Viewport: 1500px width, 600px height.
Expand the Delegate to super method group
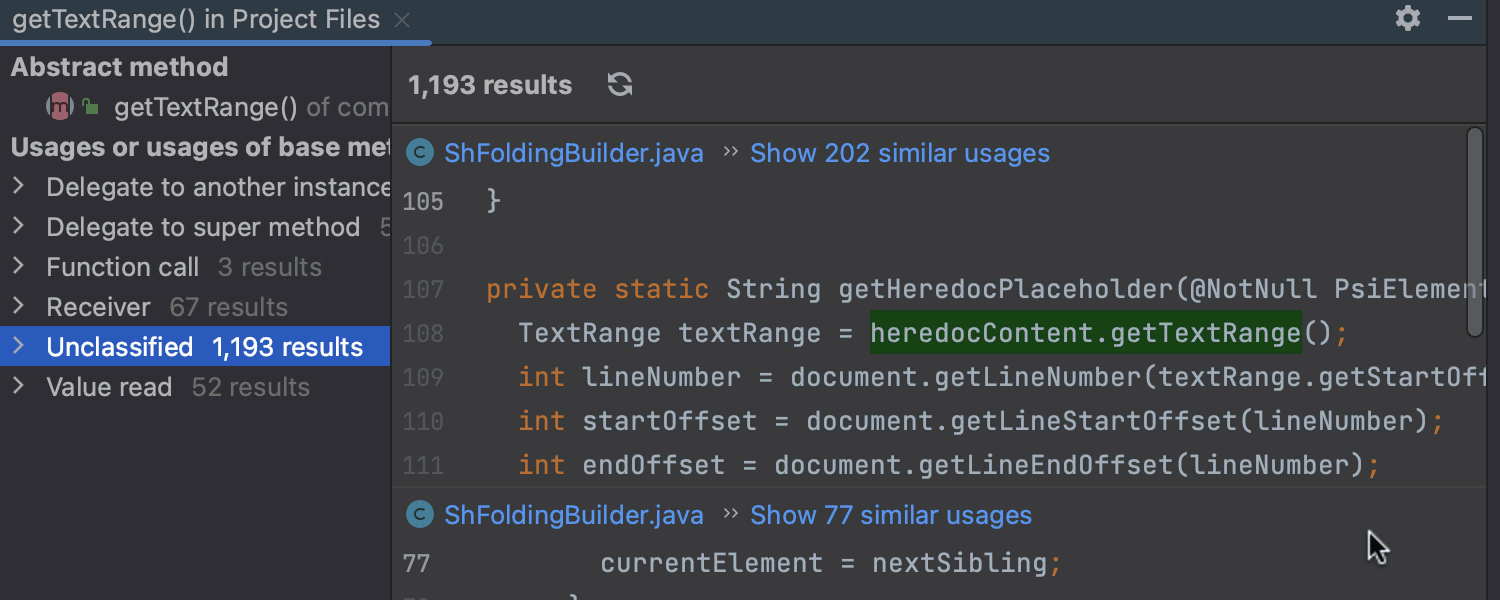18,227
